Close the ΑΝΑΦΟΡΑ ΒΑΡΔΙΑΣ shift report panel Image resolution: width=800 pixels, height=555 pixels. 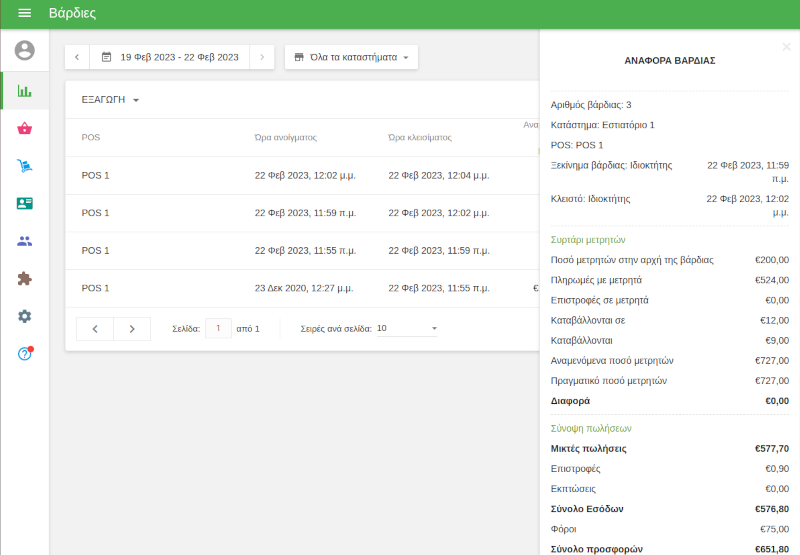(x=786, y=46)
